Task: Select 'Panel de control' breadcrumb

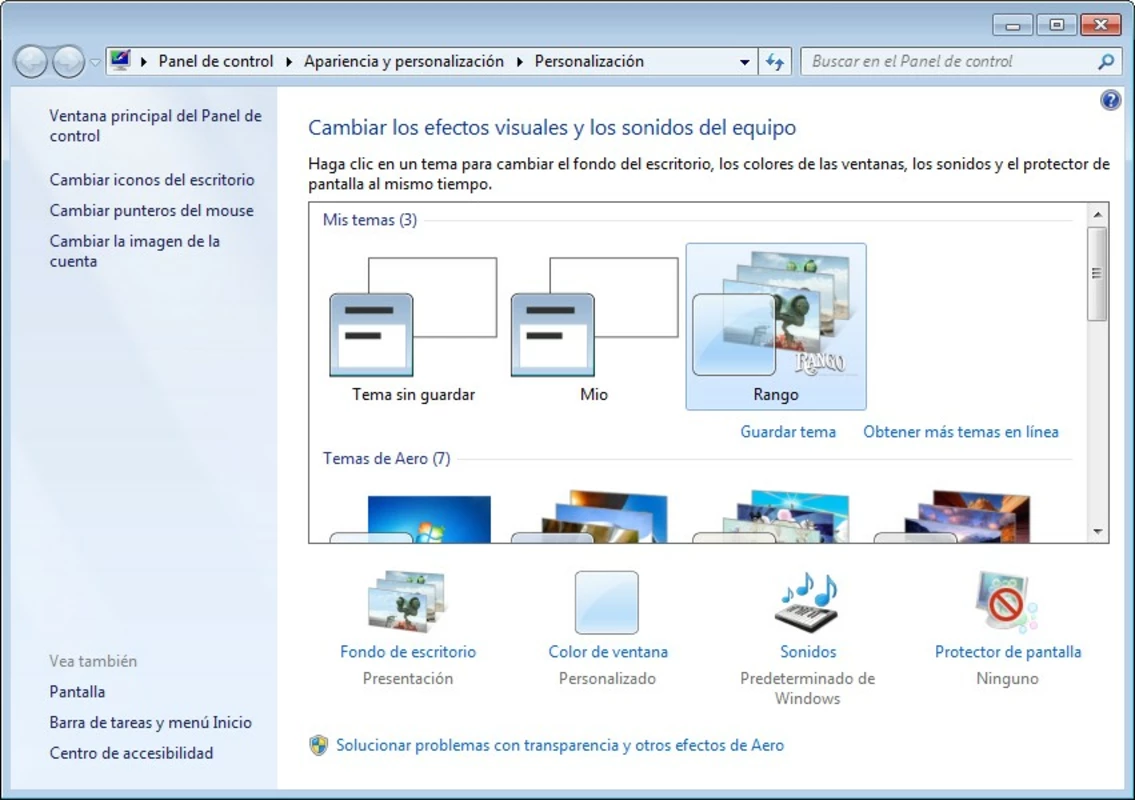Action: coord(216,62)
